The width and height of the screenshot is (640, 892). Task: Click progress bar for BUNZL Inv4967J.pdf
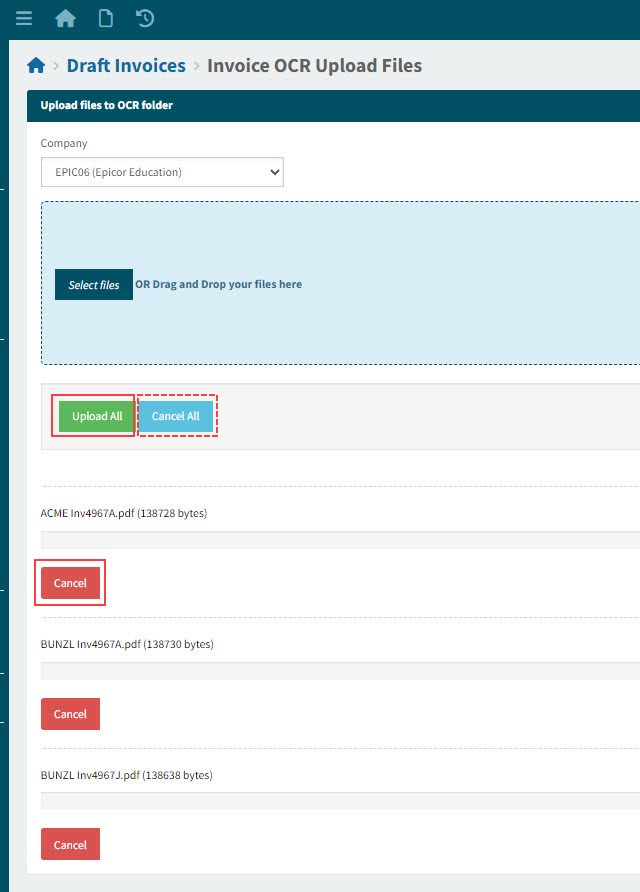(x=340, y=802)
